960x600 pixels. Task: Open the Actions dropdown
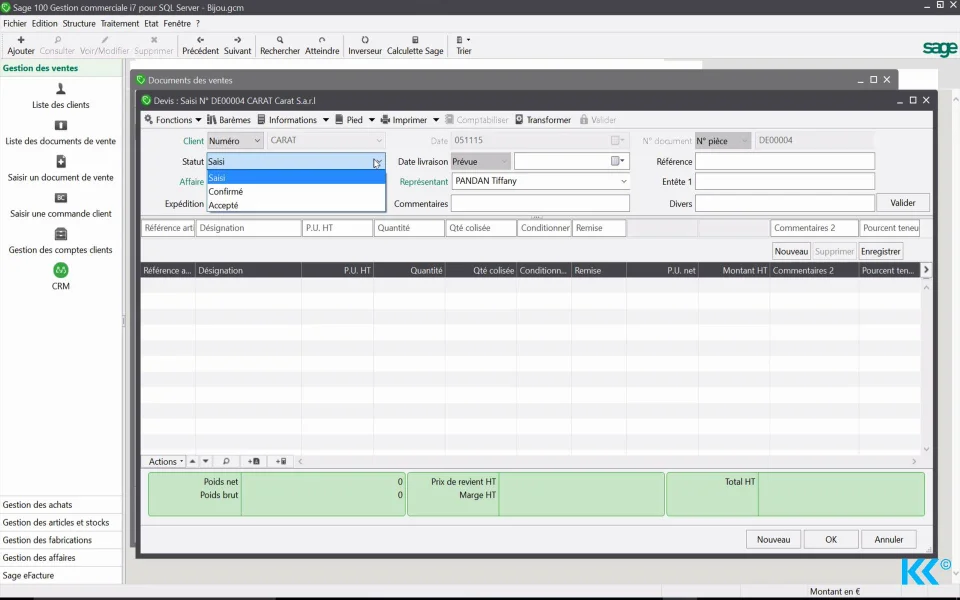(166, 461)
